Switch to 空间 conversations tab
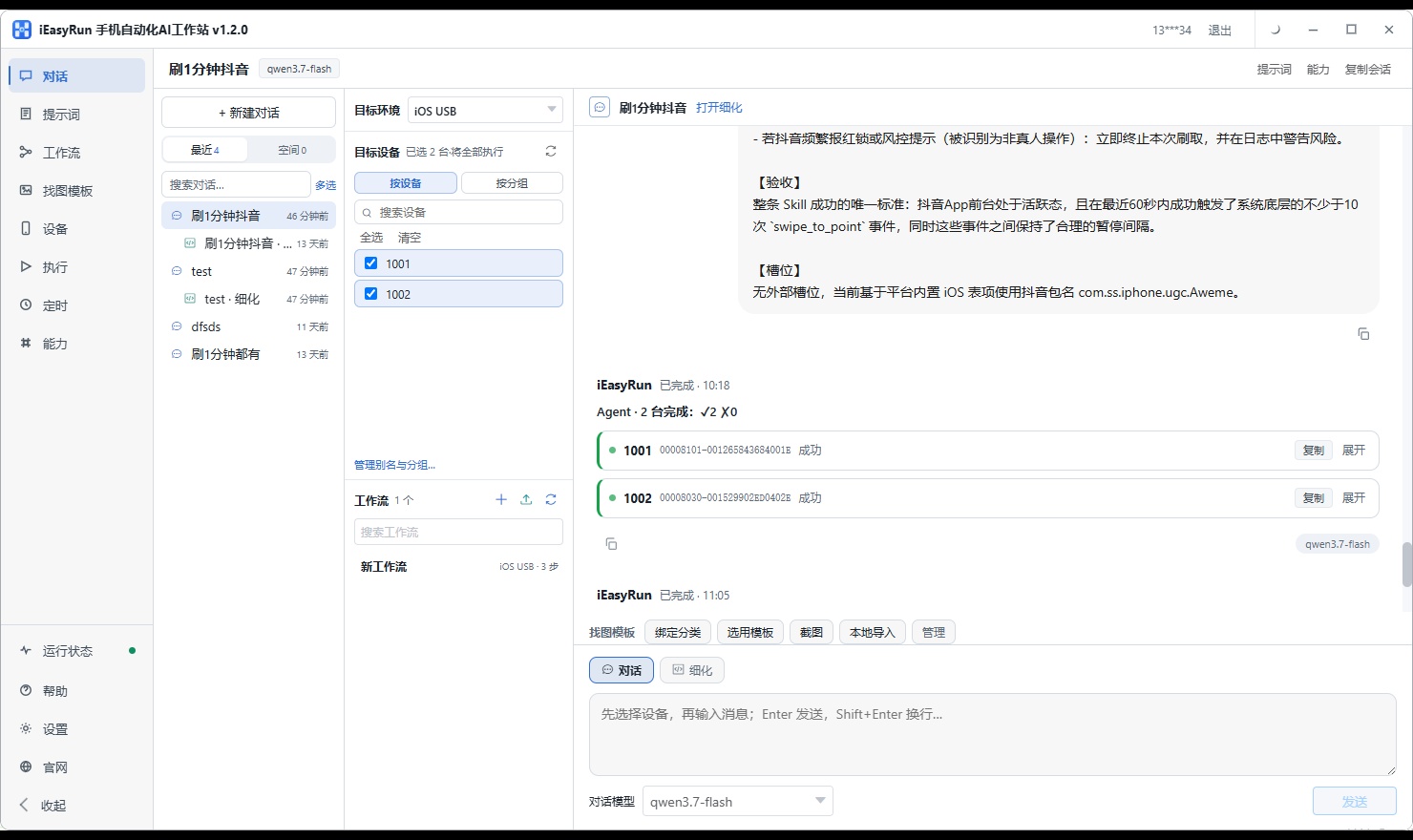This screenshot has height=840, width=1413. pos(291,150)
